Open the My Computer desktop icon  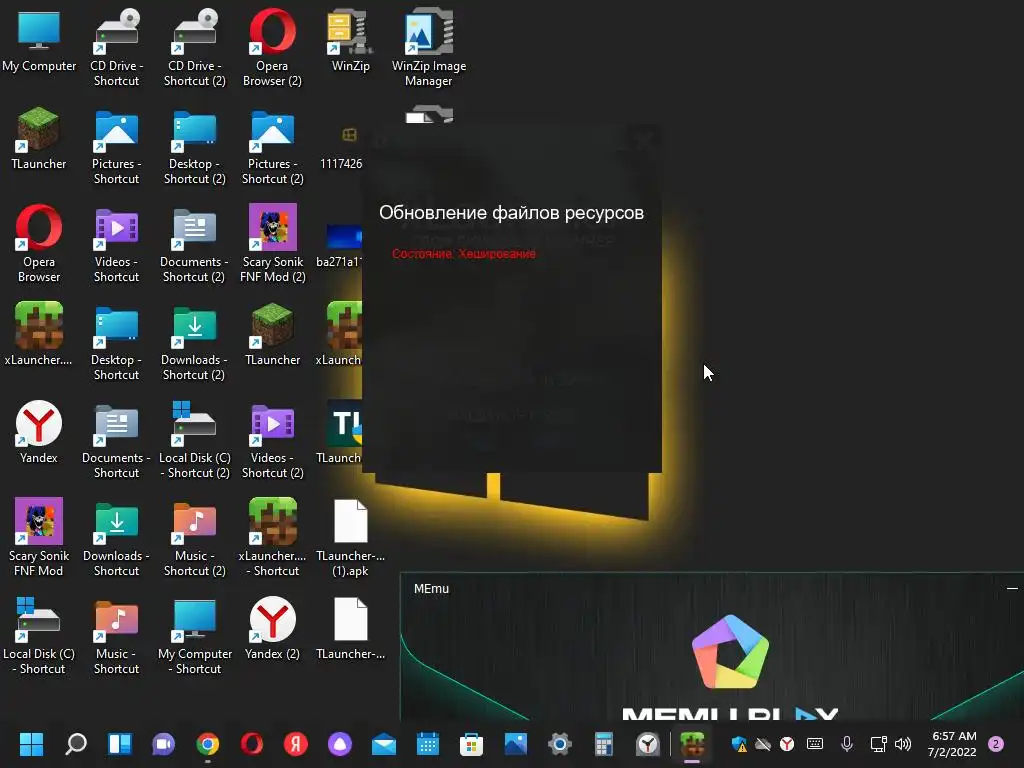click(39, 41)
